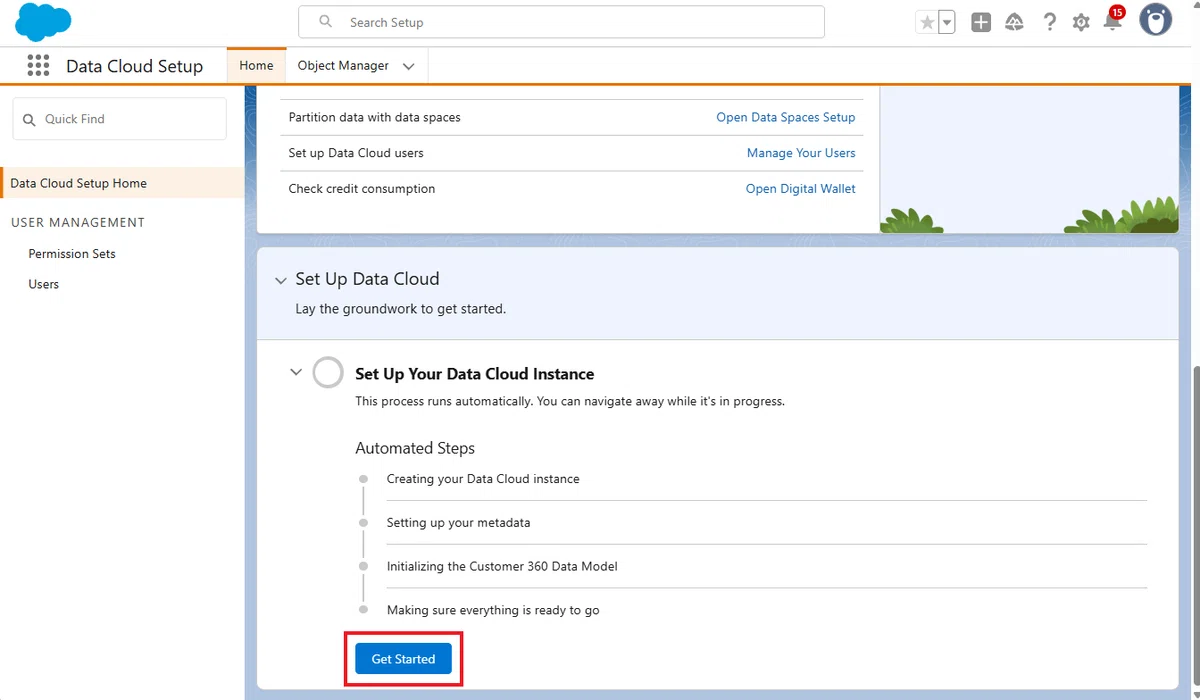Click the Manage Your Users link
The width and height of the screenshot is (1200, 700).
point(801,153)
